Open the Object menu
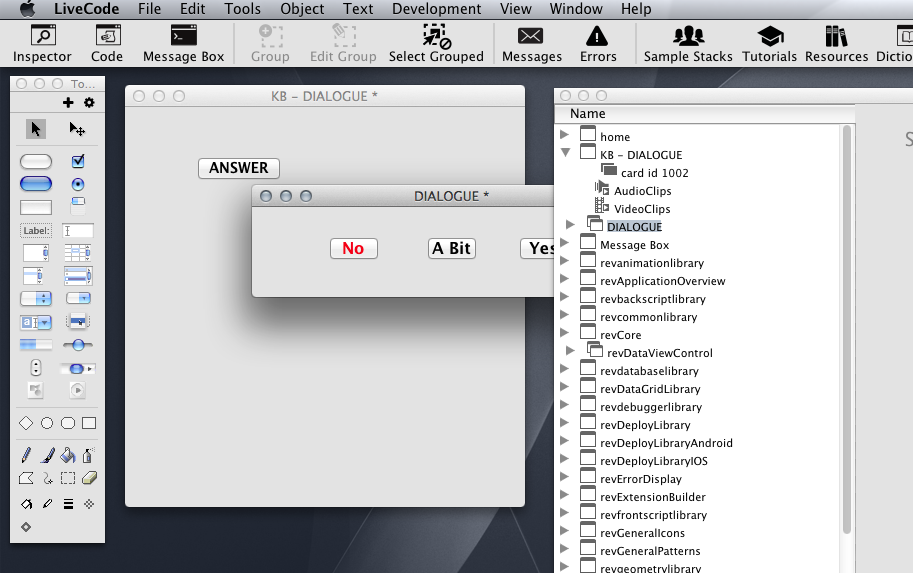The image size is (913, 573). pyautogui.click(x=302, y=9)
